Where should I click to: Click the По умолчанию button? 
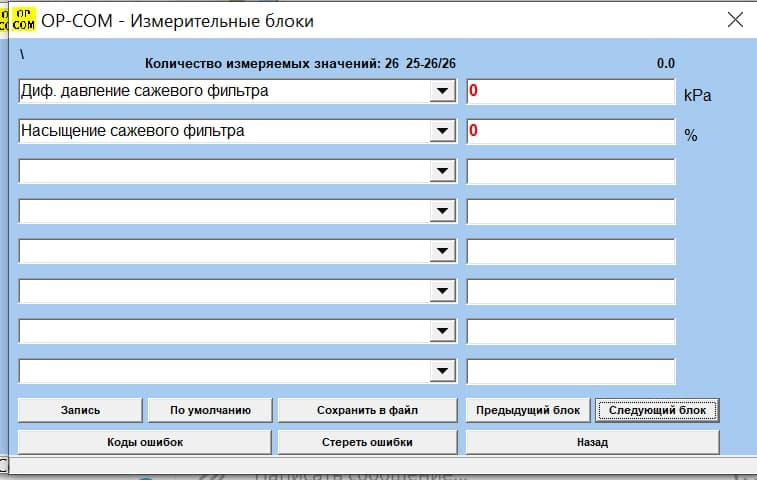(210, 410)
